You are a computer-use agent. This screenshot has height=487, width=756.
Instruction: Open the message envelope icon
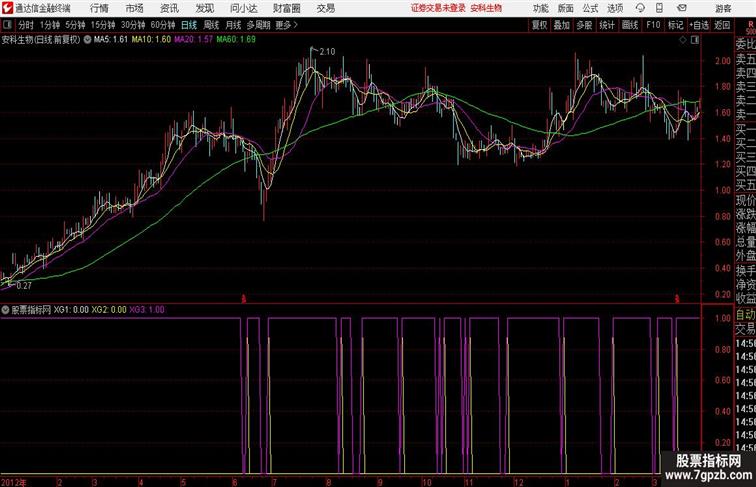click(x=681, y=8)
